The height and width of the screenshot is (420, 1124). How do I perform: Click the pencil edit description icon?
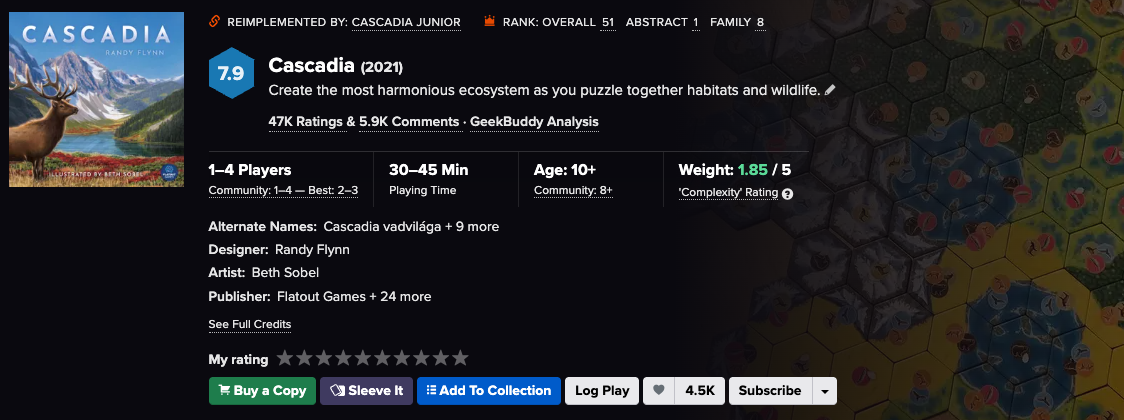[x=830, y=90]
